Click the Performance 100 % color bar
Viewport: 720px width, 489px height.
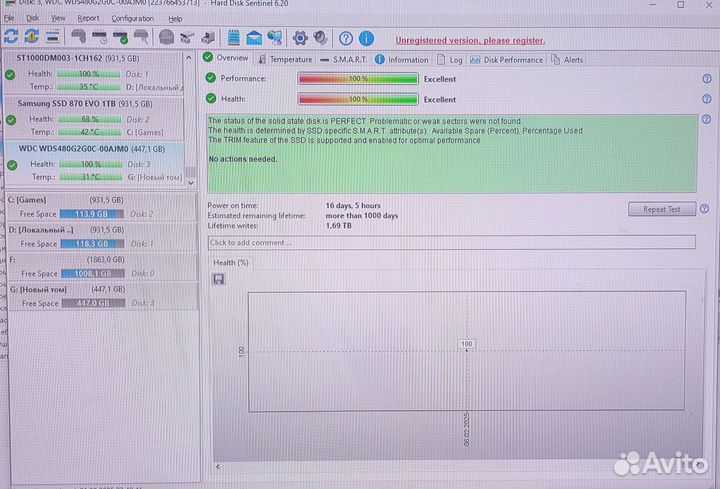pyautogui.click(x=358, y=79)
